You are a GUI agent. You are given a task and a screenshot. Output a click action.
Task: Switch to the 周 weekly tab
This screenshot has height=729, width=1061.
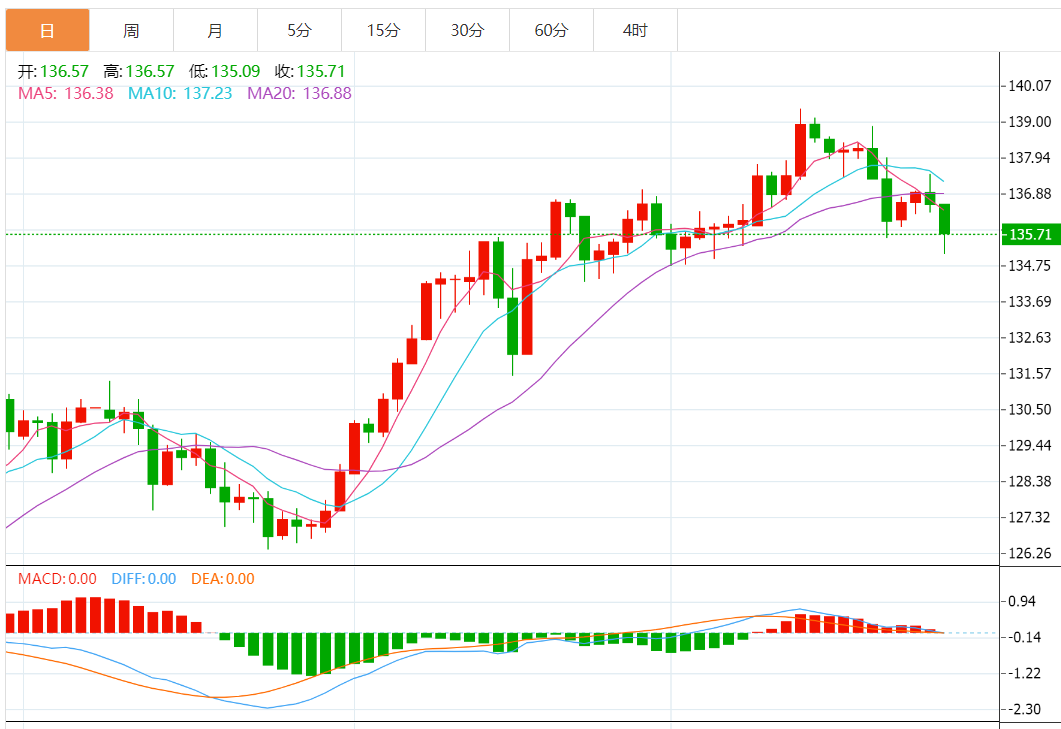(x=131, y=30)
